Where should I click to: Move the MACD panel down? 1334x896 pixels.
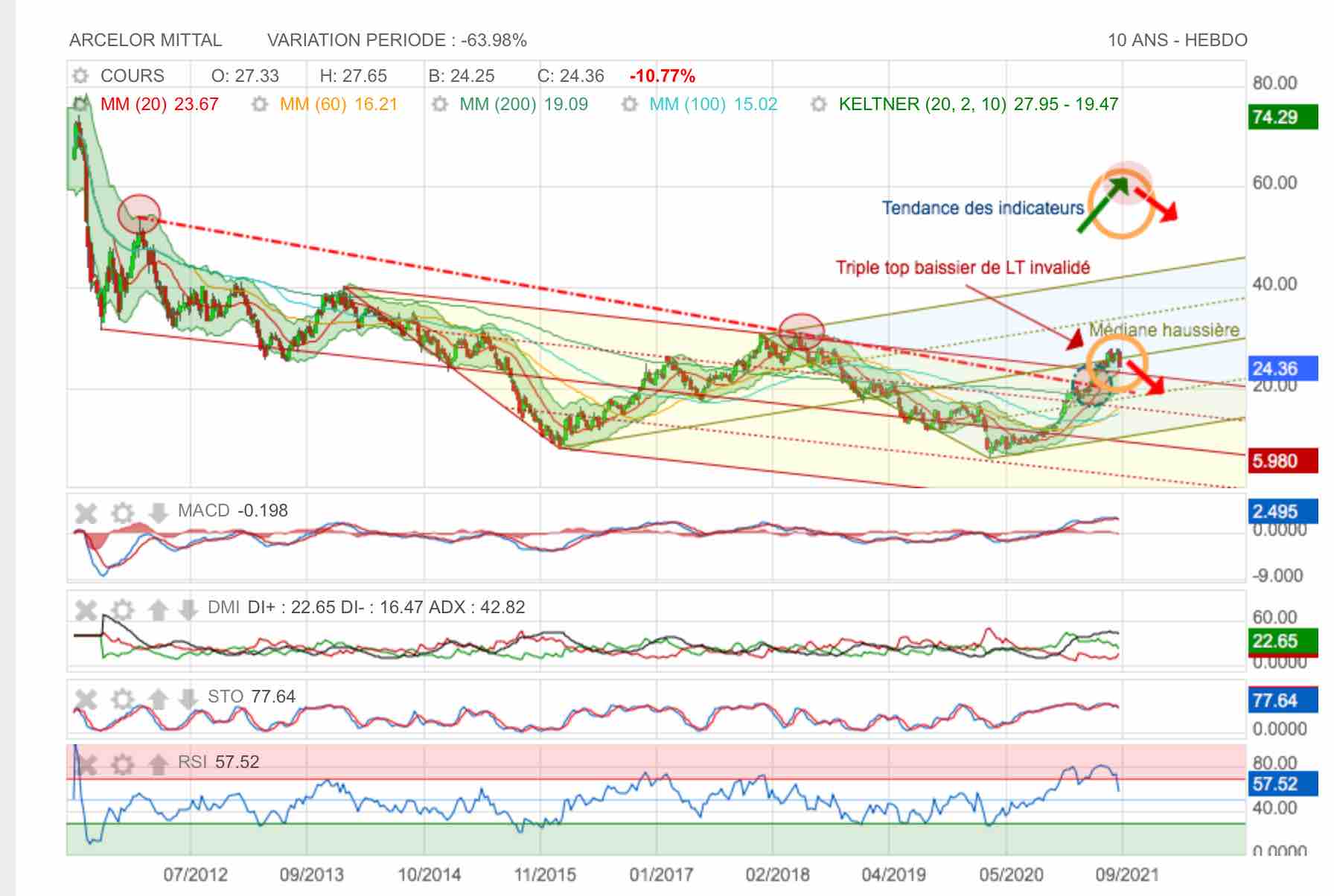(x=158, y=513)
